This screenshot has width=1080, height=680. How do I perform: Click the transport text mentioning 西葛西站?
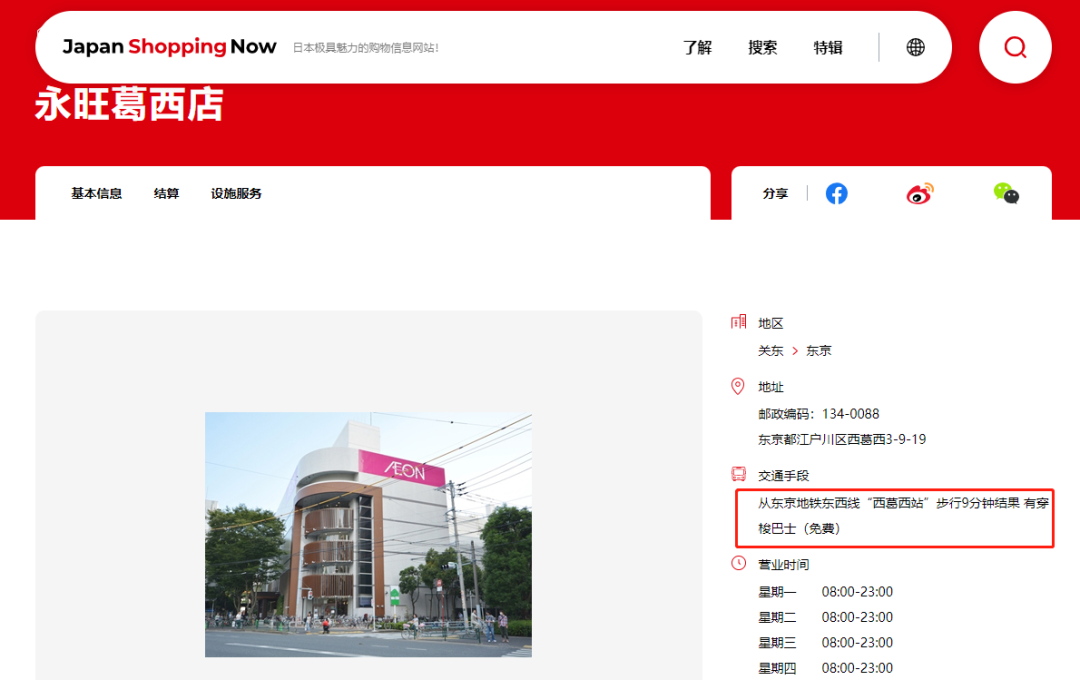pos(903,516)
